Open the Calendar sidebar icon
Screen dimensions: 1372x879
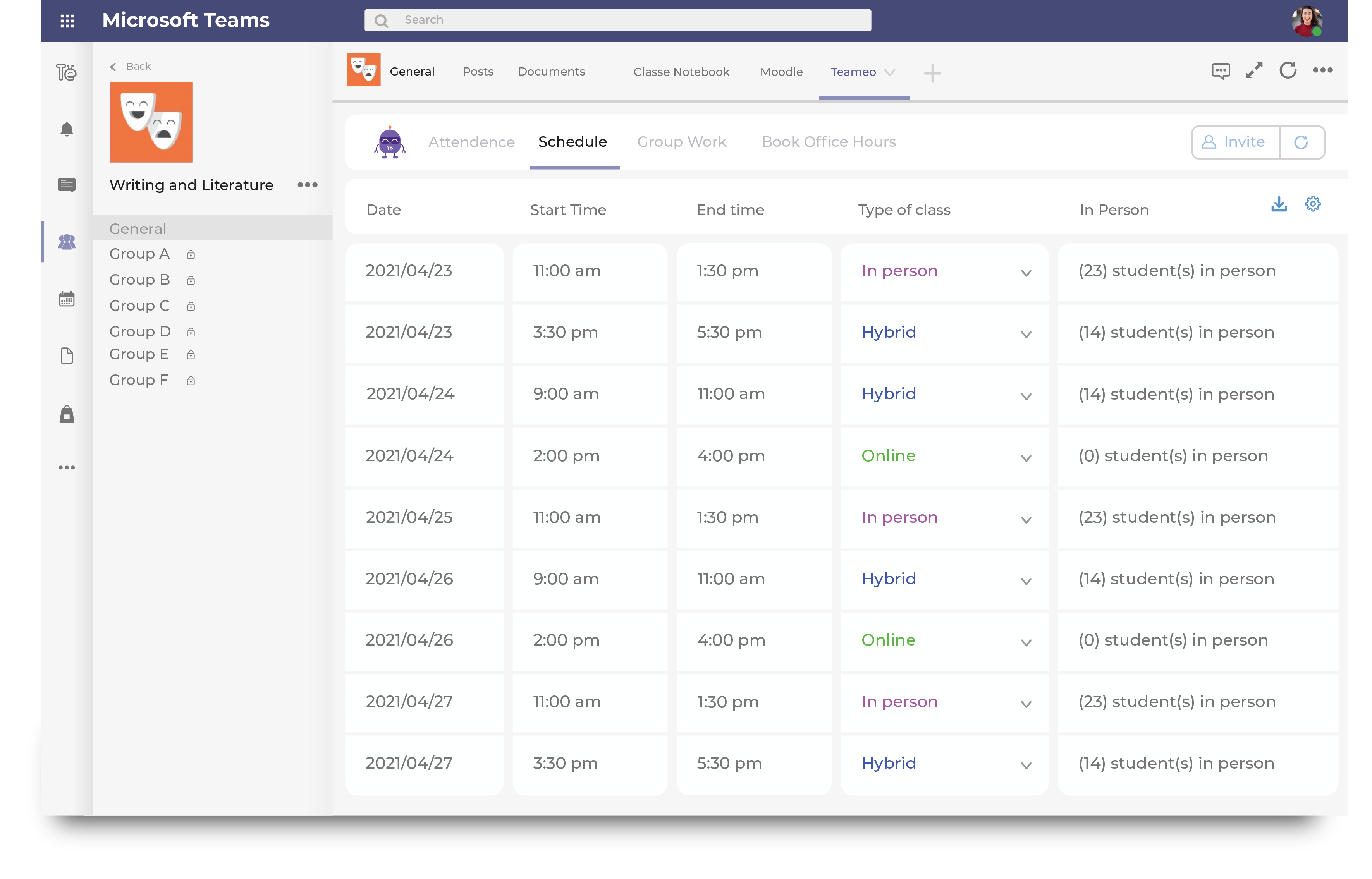[x=67, y=299]
